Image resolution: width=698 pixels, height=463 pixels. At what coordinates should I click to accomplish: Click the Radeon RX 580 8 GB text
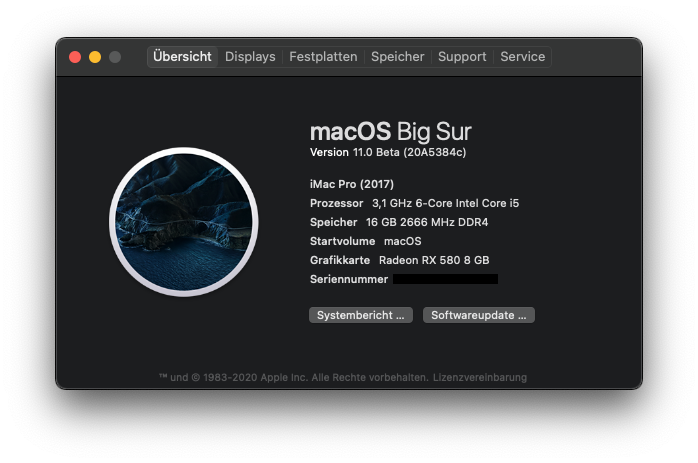(434, 260)
